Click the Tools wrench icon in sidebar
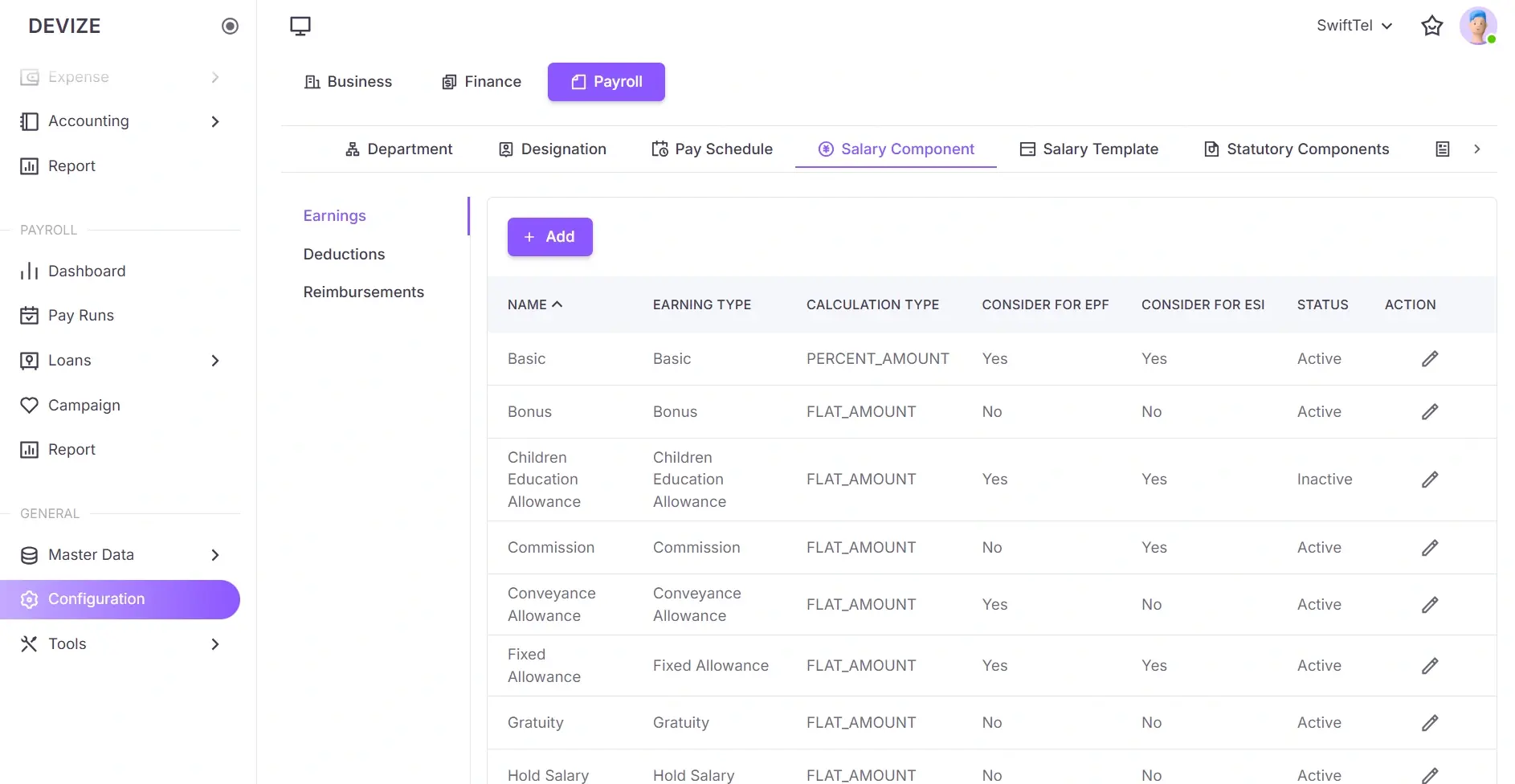Screen dimensions: 1515x784 29,643
